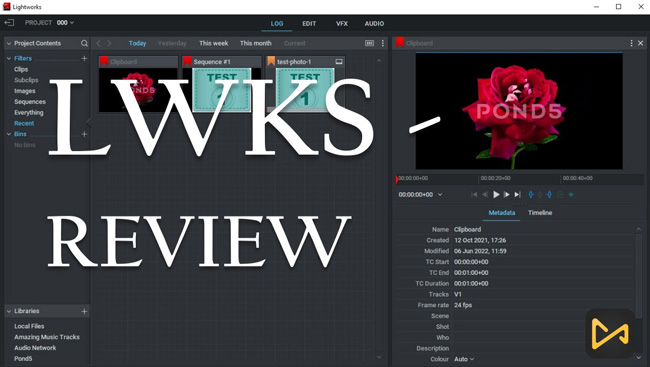Click the orange flag on test-photo-1
This screenshot has height=367, width=650.
point(271,61)
